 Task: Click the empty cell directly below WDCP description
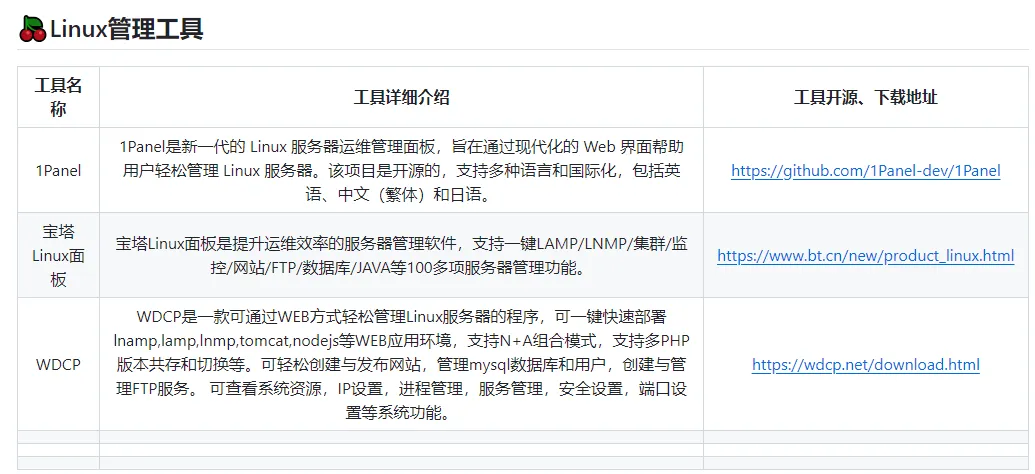[401, 437]
